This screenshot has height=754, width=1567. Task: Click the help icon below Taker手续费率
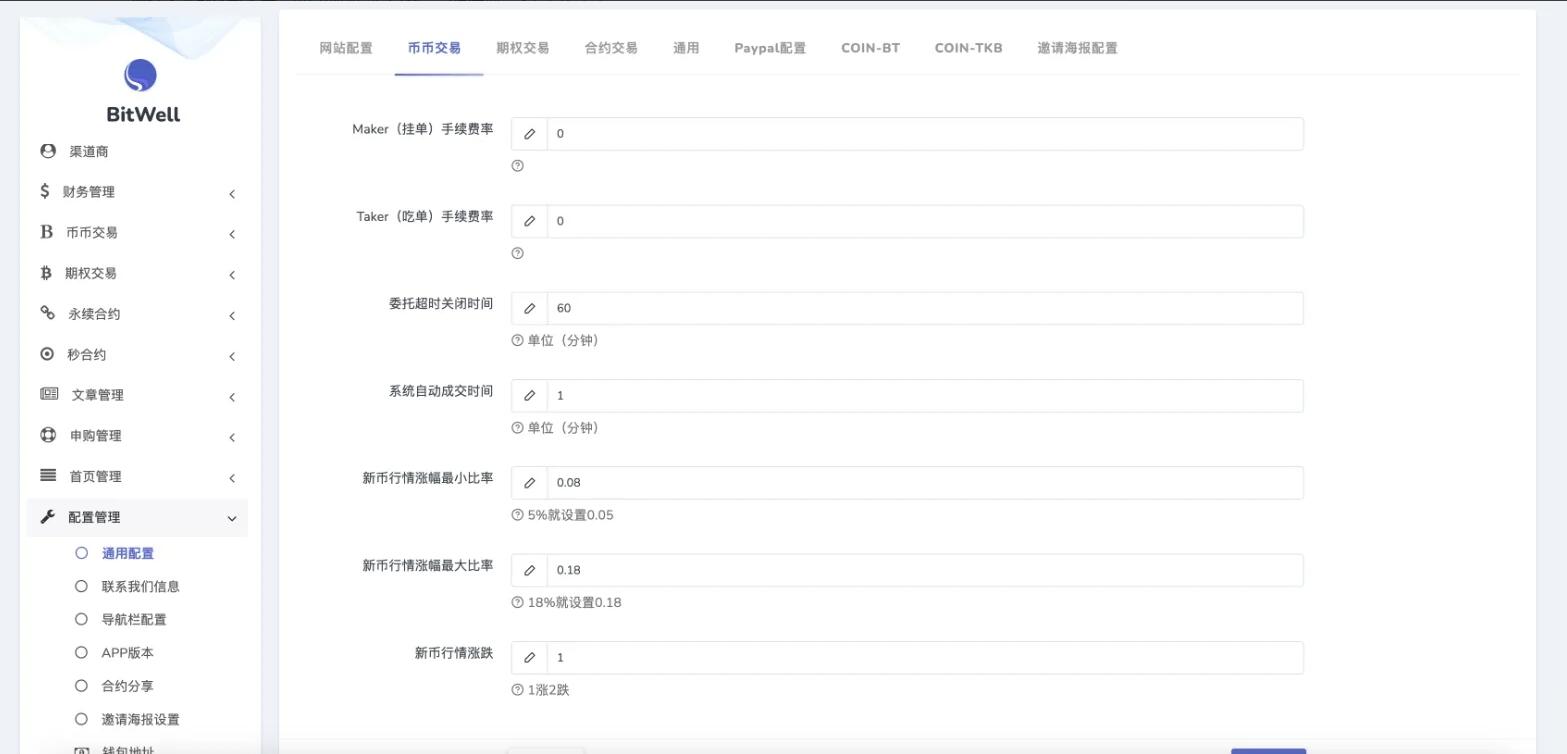517,253
